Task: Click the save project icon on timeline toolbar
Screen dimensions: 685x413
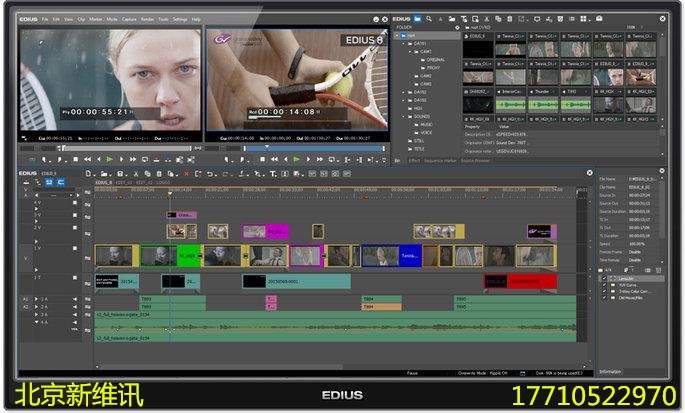Action: (121, 174)
